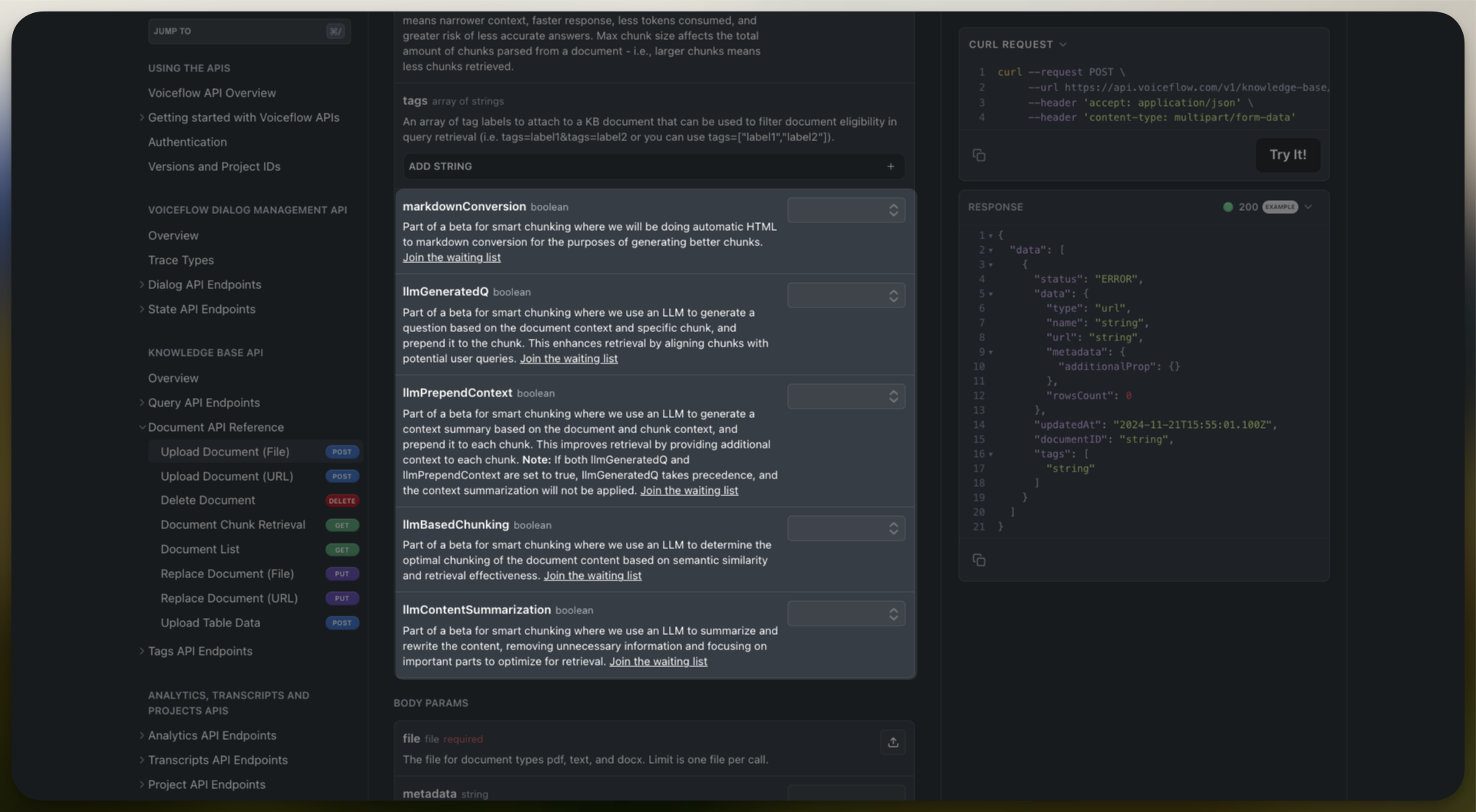Open Versions and Project IDs page
Image resolution: width=1476 pixels, height=812 pixels.
[214, 166]
